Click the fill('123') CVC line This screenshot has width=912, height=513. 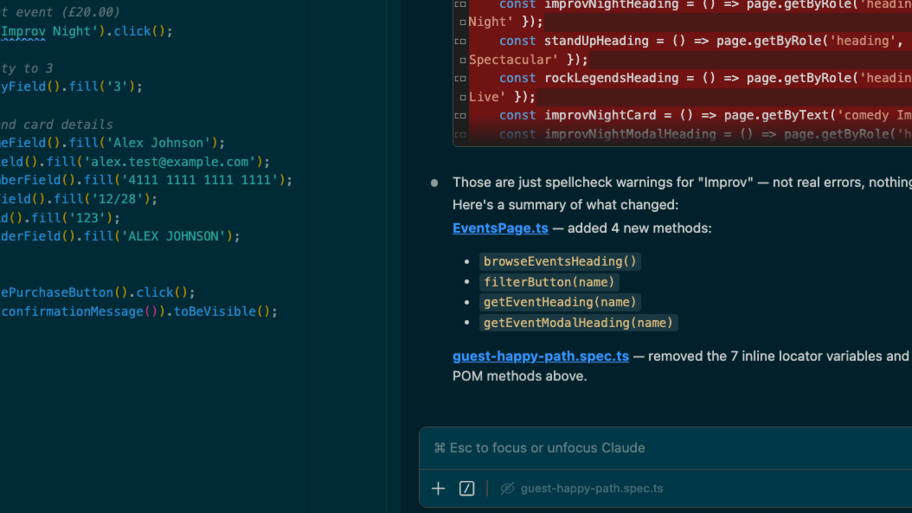(x=60, y=218)
